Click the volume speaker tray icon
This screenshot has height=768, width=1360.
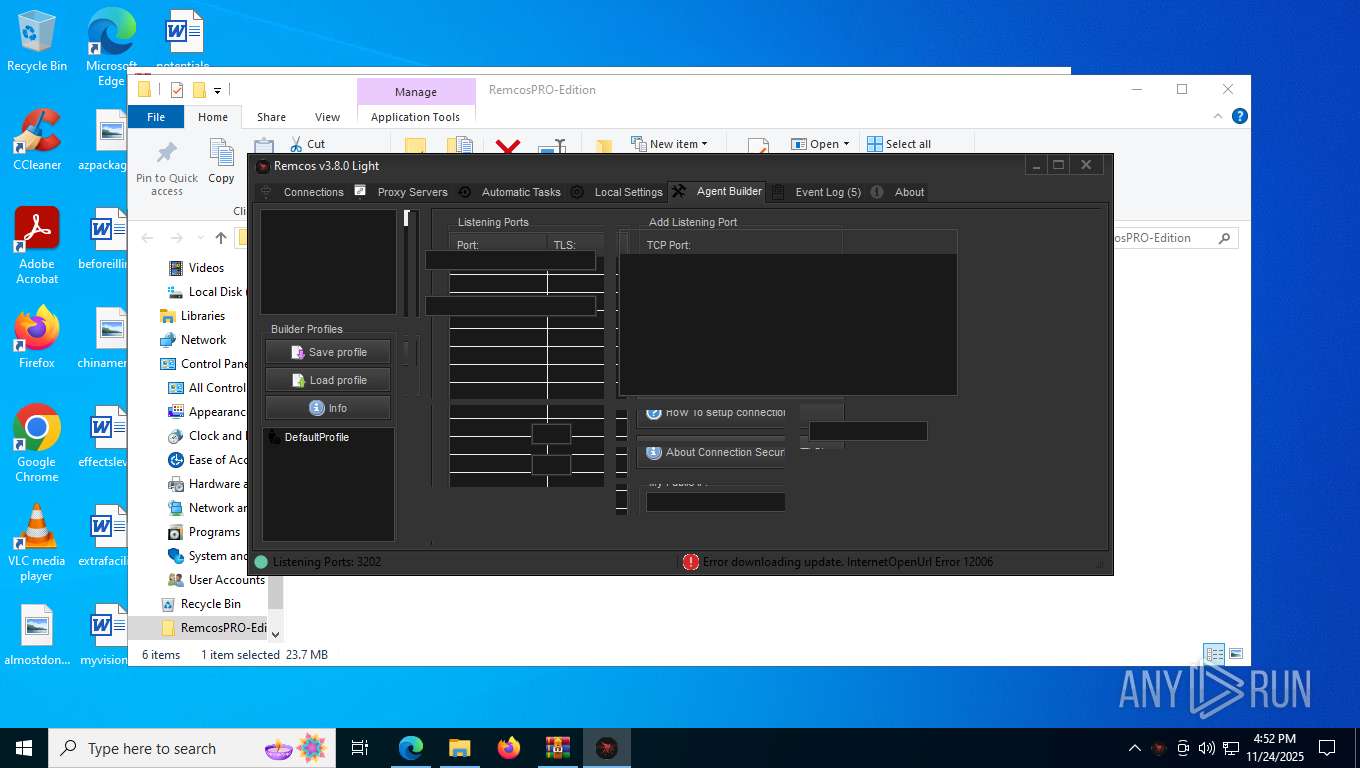pos(1206,748)
